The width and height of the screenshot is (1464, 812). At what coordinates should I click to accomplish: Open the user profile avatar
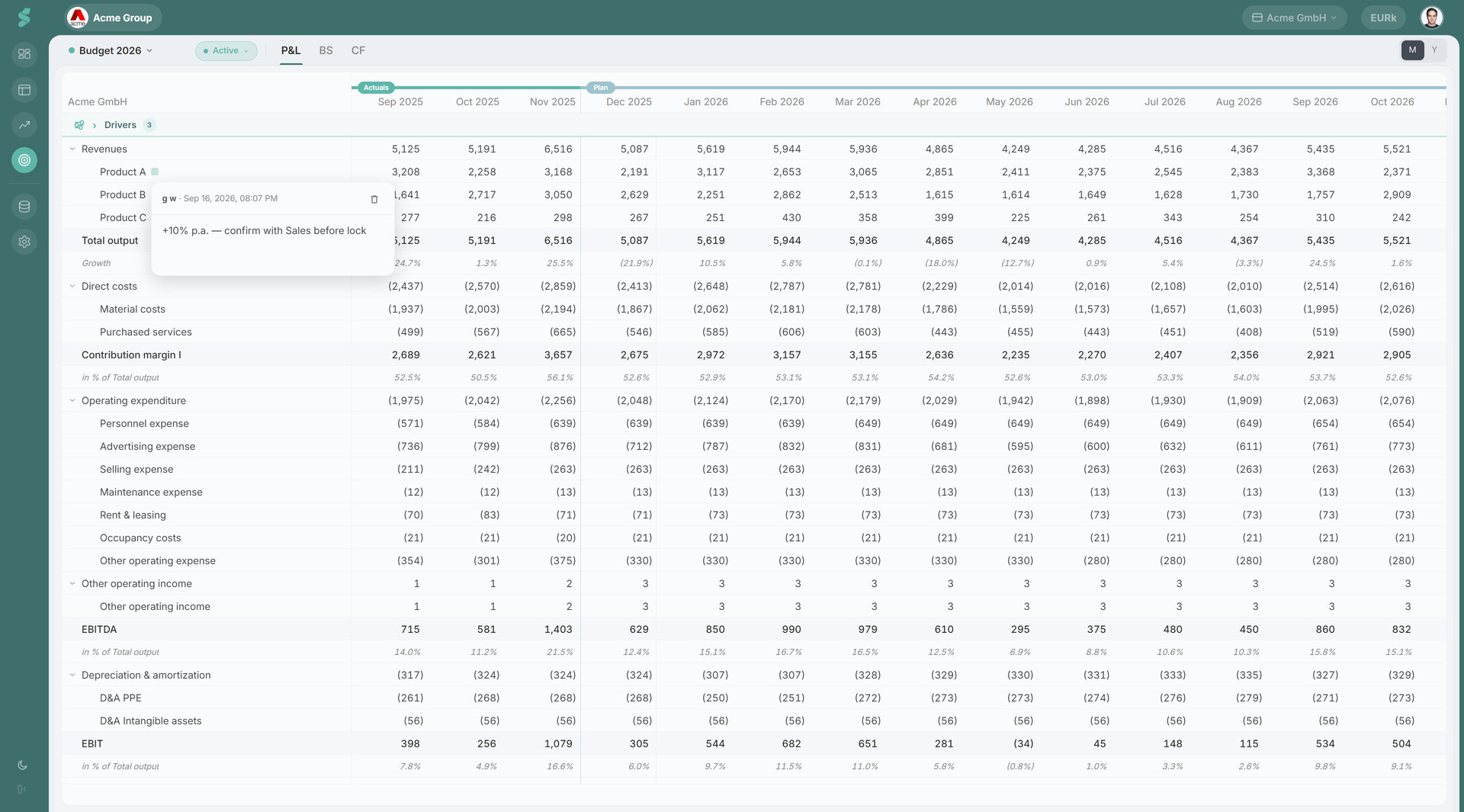(1432, 18)
